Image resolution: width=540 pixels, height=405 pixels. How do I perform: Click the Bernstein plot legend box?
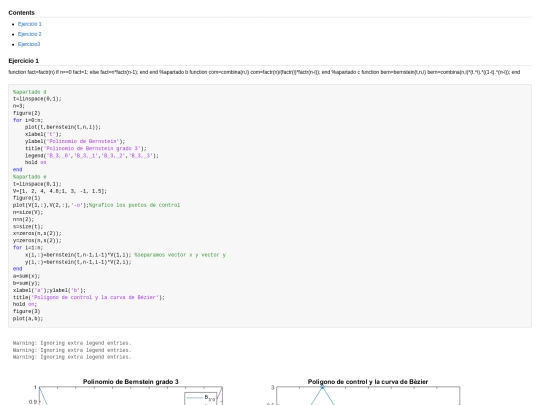tap(201, 398)
